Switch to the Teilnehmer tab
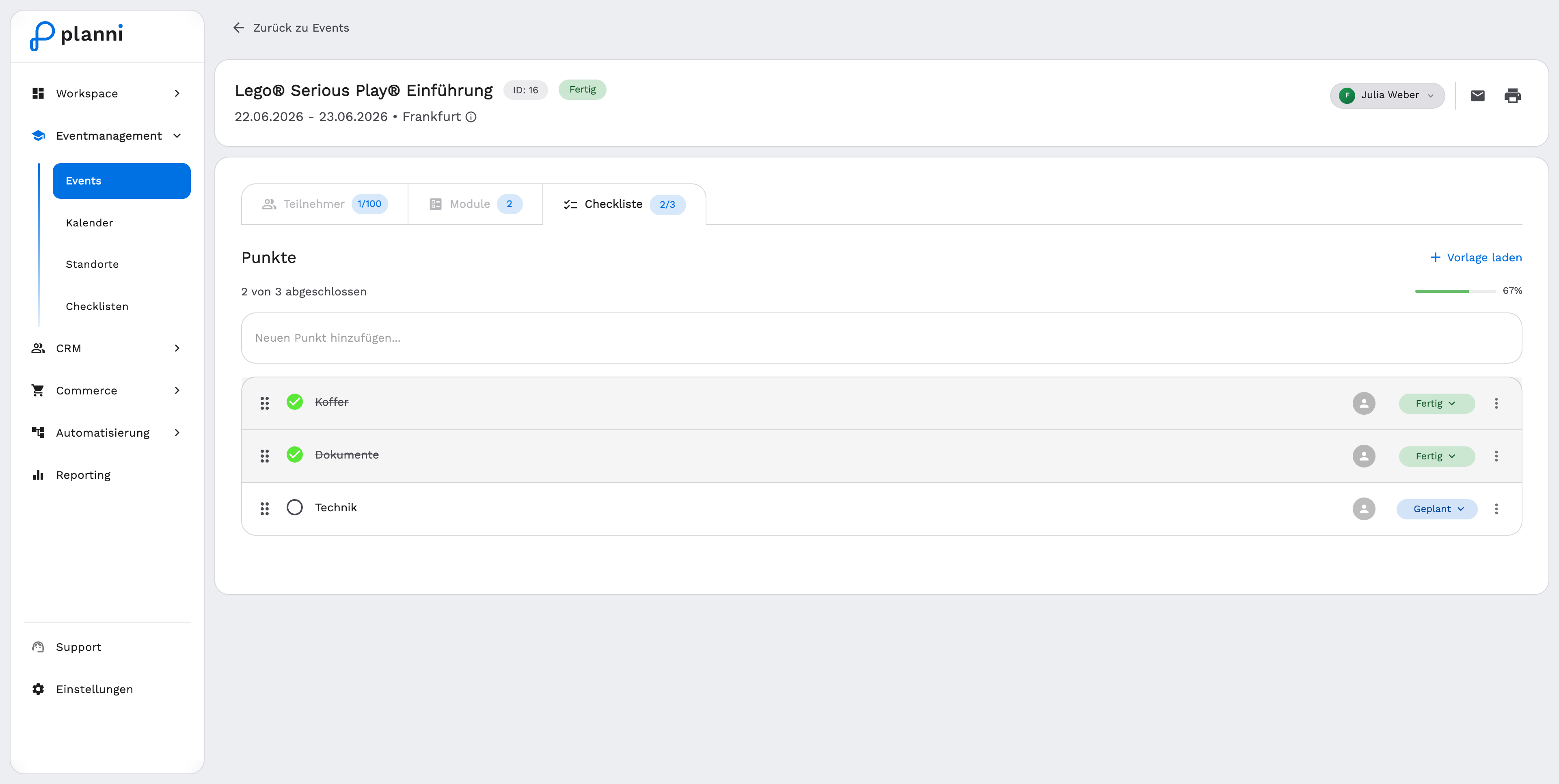 click(x=324, y=204)
